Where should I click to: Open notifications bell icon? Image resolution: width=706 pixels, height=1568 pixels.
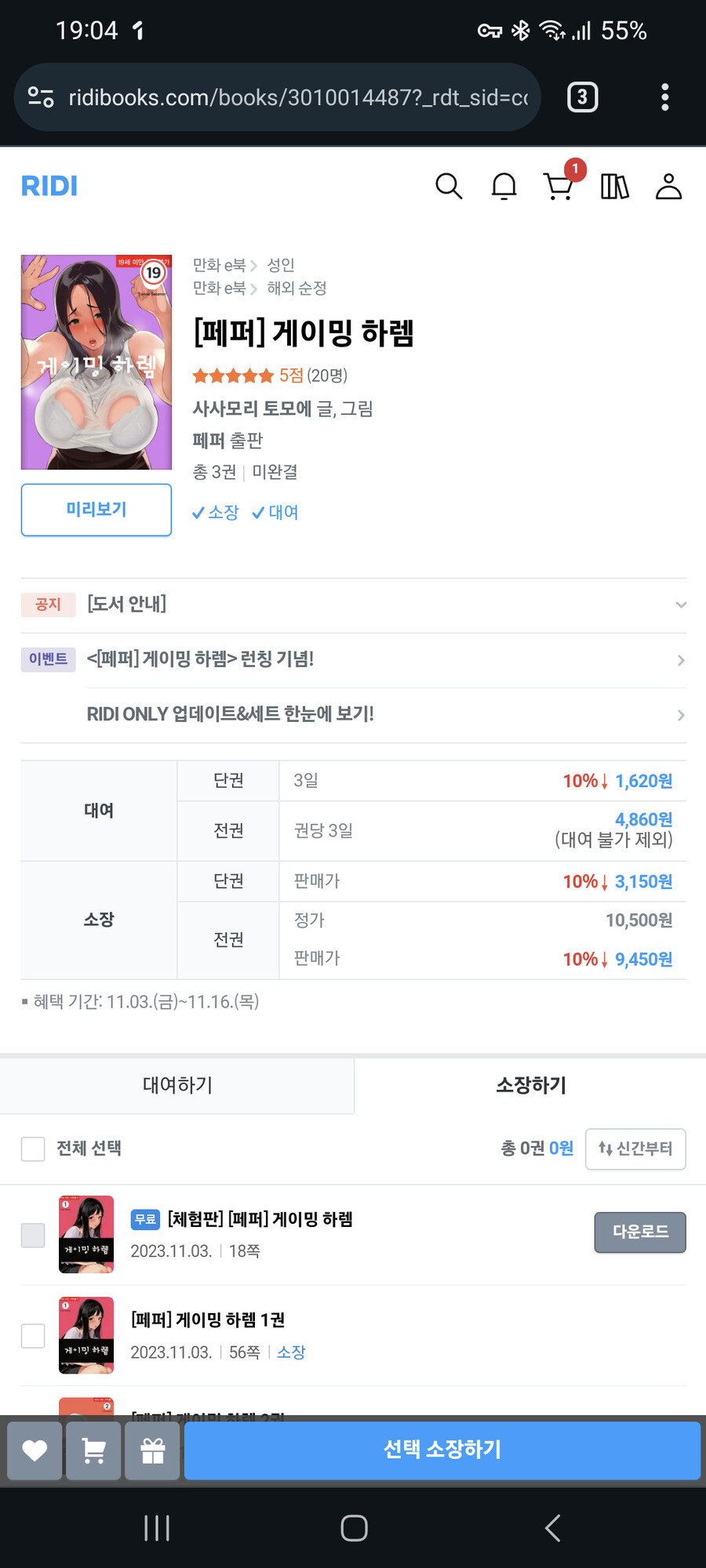(x=504, y=187)
